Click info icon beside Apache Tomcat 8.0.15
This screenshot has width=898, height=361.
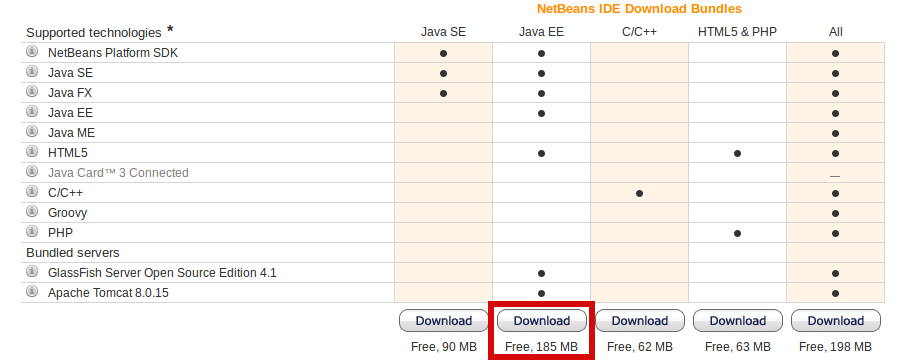point(32,292)
